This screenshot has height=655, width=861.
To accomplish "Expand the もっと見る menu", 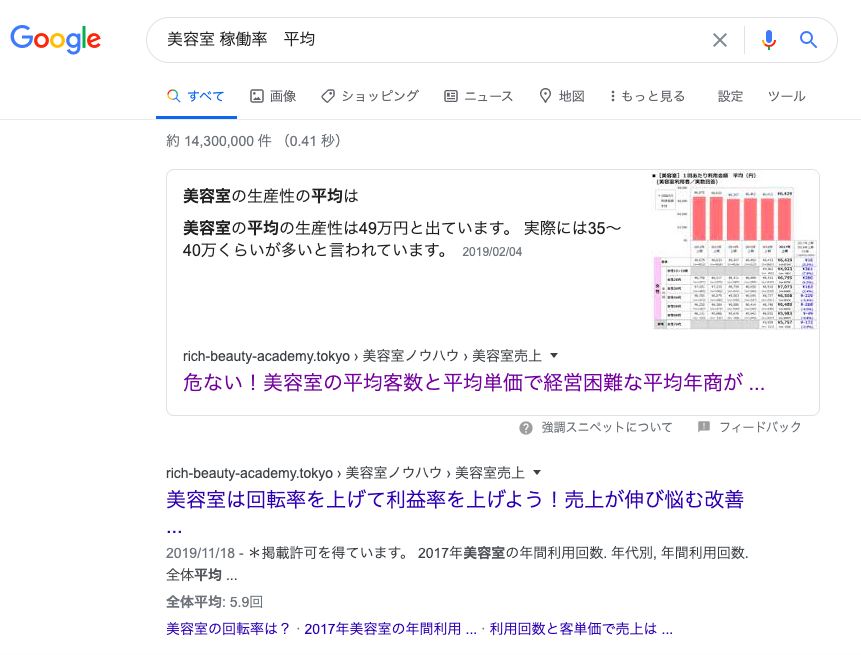I will (x=647, y=96).
